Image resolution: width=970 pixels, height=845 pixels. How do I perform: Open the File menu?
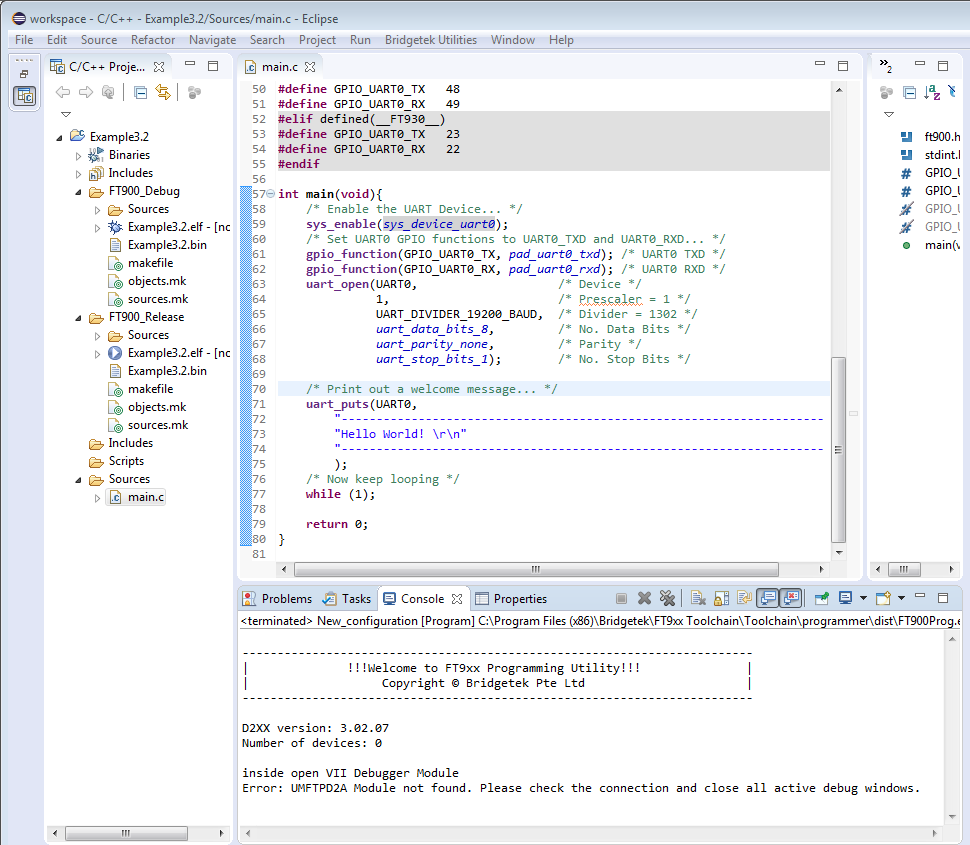[24, 40]
